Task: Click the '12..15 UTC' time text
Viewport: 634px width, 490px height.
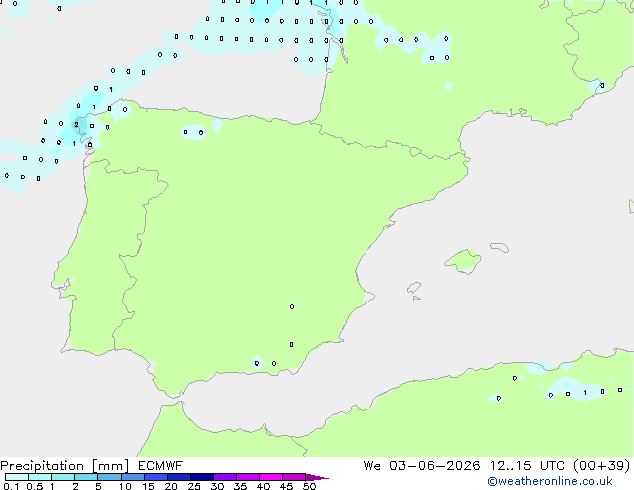Action: tap(527, 466)
